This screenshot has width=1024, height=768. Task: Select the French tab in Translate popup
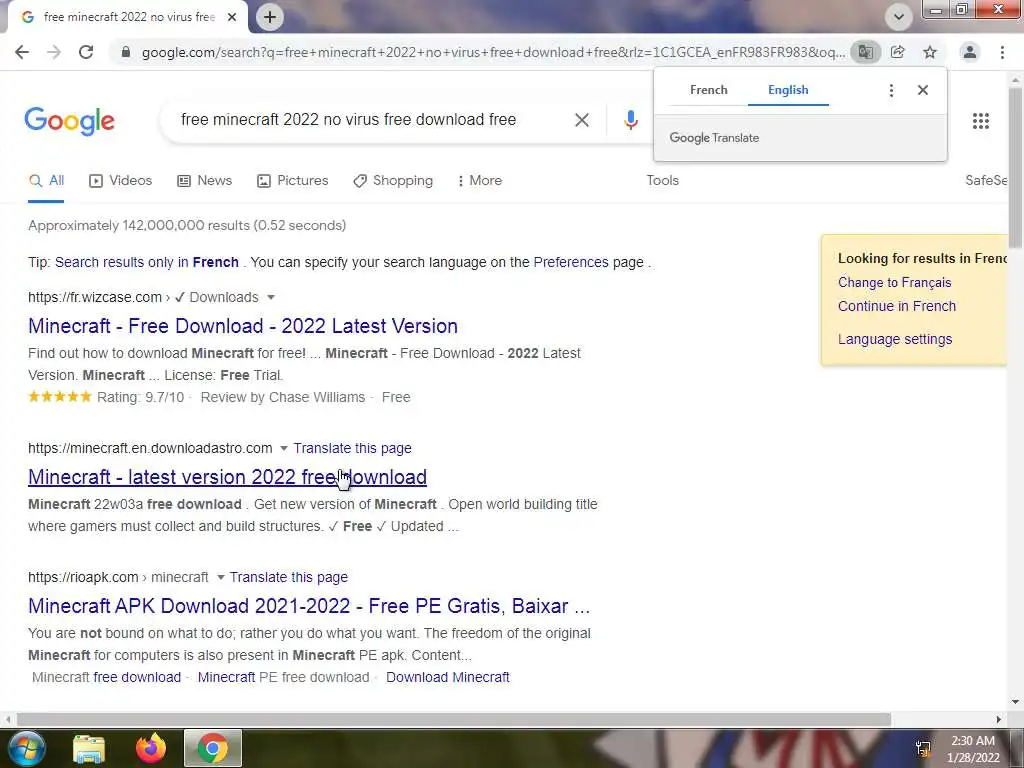click(x=709, y=90)
